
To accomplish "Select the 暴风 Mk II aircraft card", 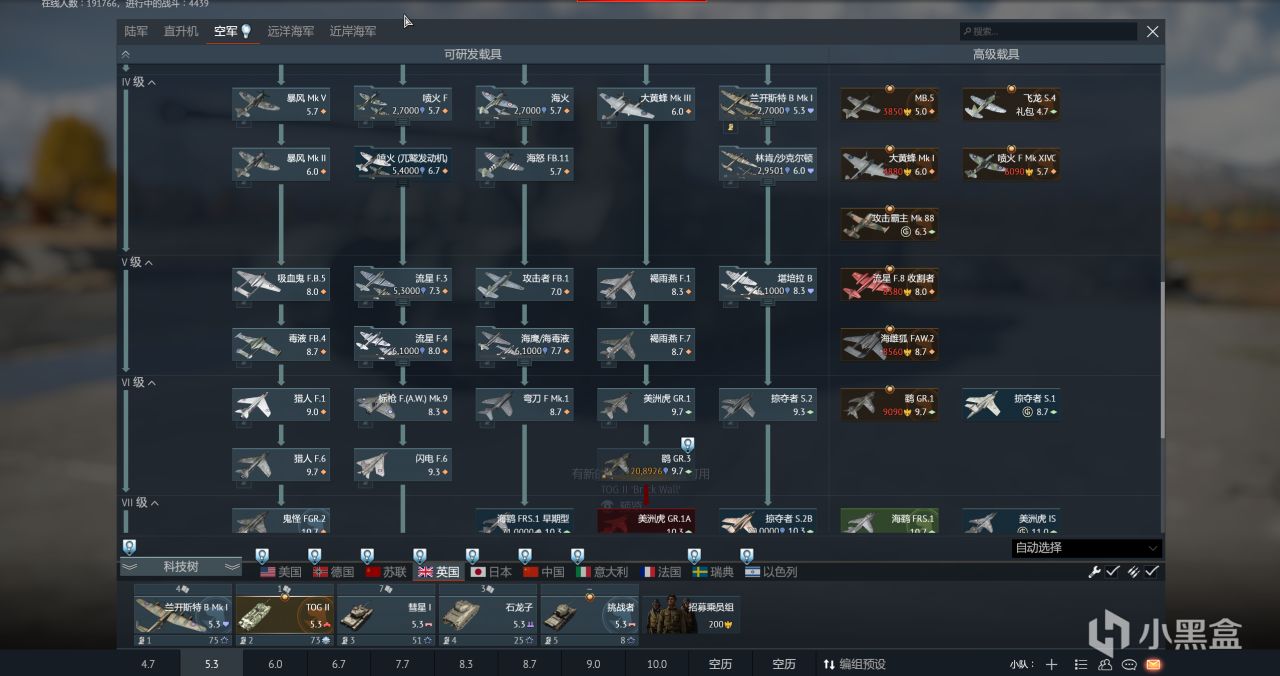I will tap(282, 164).
